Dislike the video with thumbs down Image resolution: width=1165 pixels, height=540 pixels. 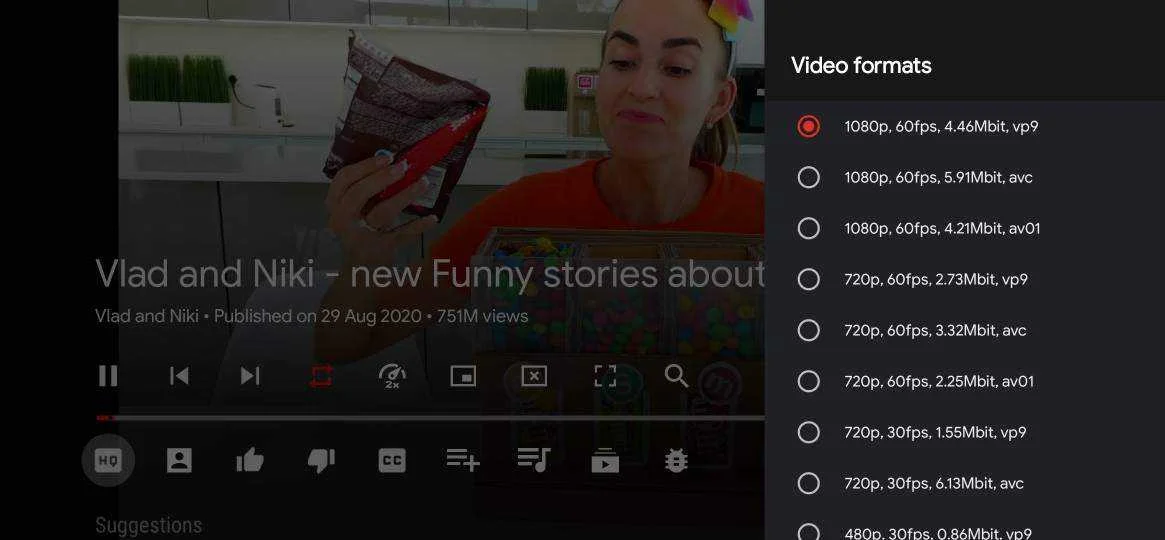pos(321,461)
